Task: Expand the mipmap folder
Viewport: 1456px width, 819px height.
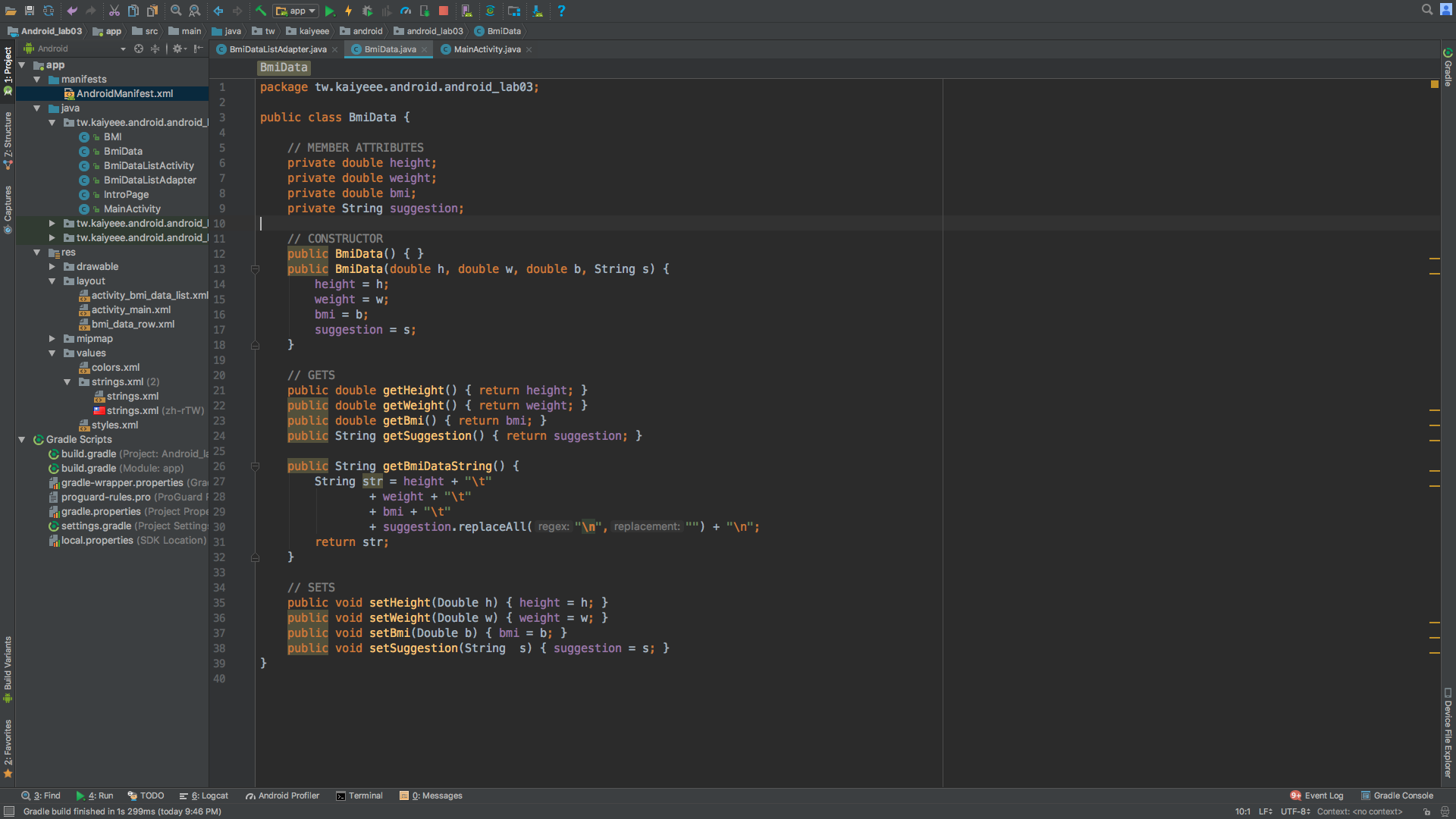Action: point(52,338)
